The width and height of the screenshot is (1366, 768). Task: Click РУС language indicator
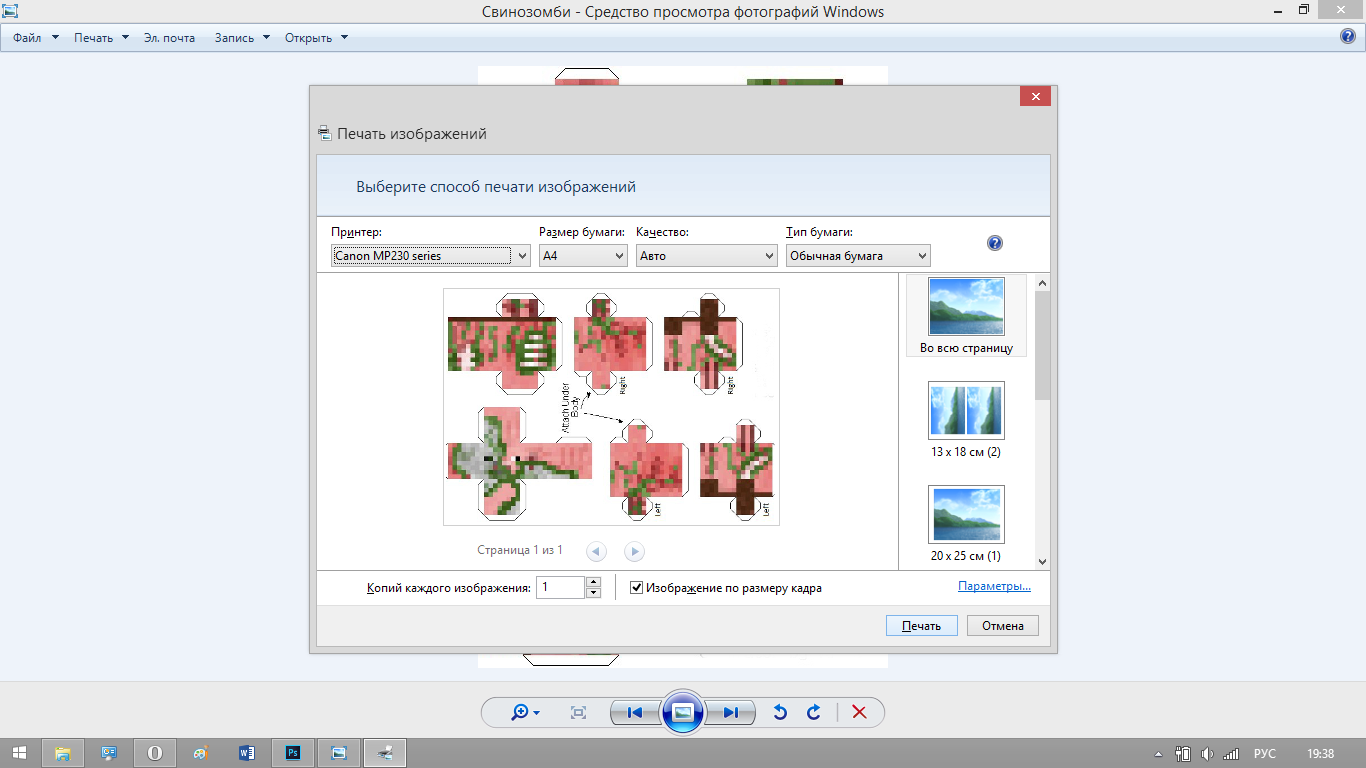click(1264, 754)
